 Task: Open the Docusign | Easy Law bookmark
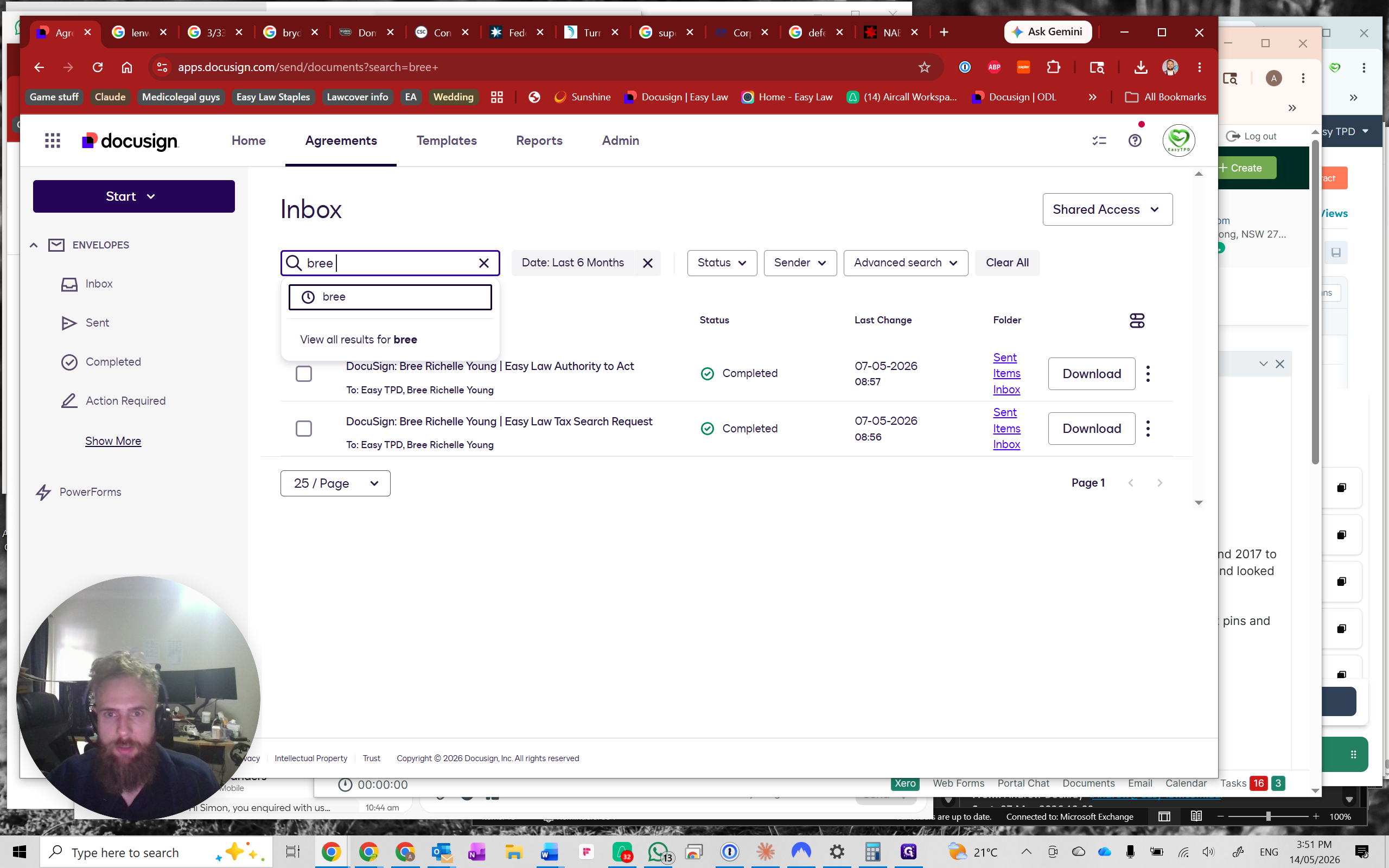(x=677, y=97)
